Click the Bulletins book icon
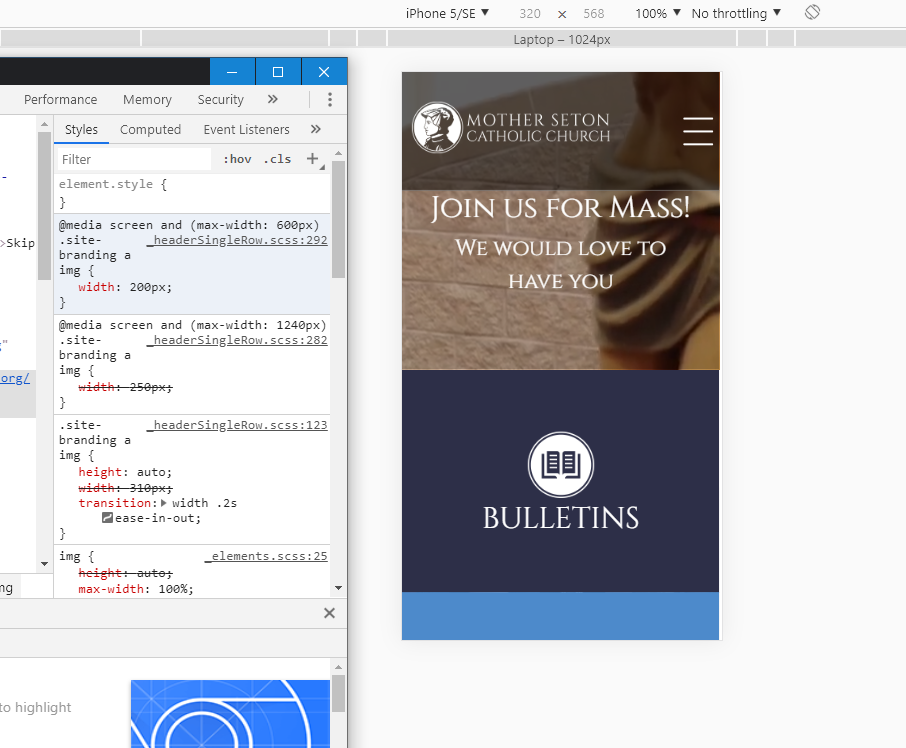906x748 pixels. (561, 465)
